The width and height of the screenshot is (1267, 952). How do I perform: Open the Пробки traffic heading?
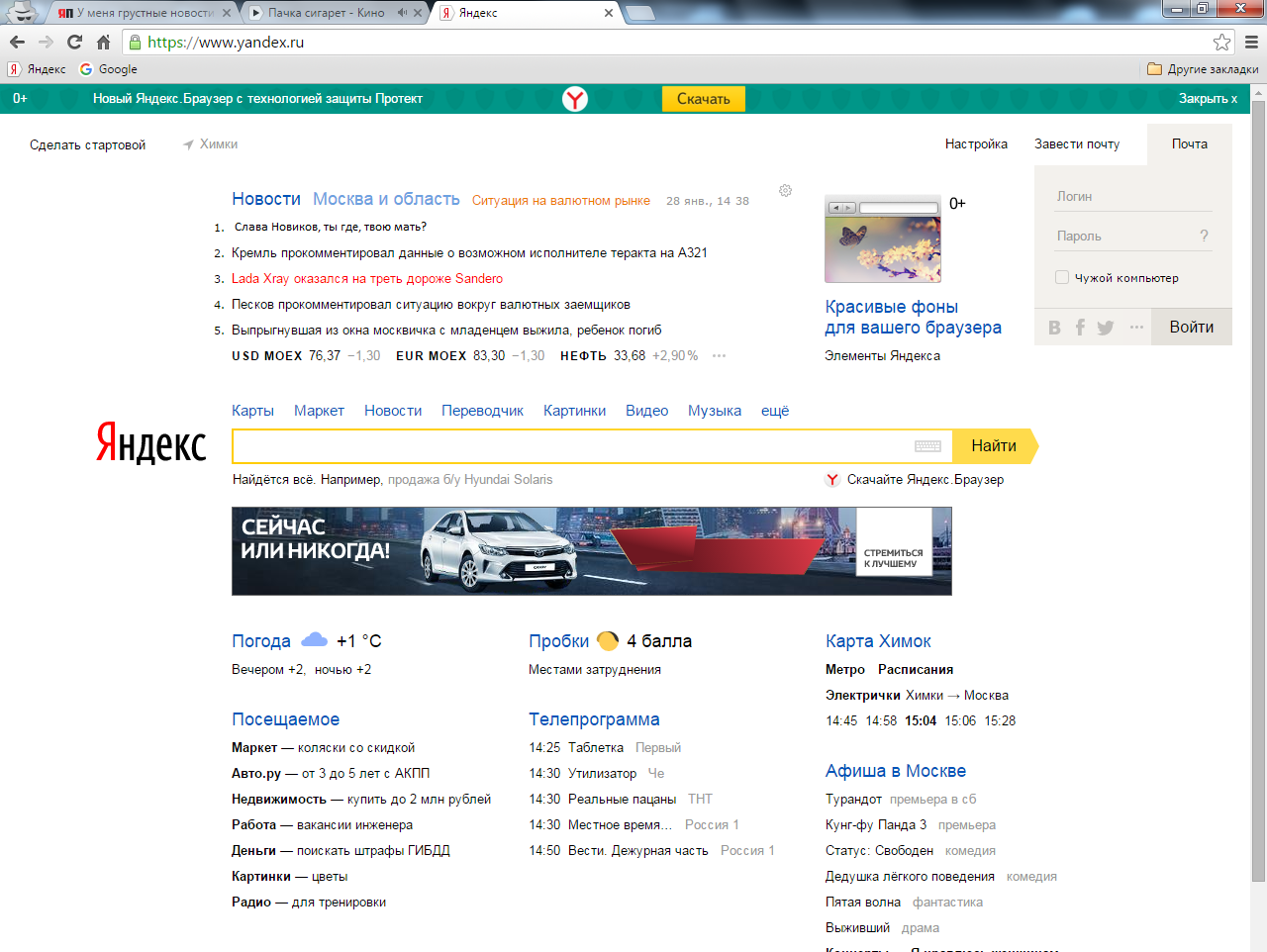pyautogui.click(x=558, y=641)
